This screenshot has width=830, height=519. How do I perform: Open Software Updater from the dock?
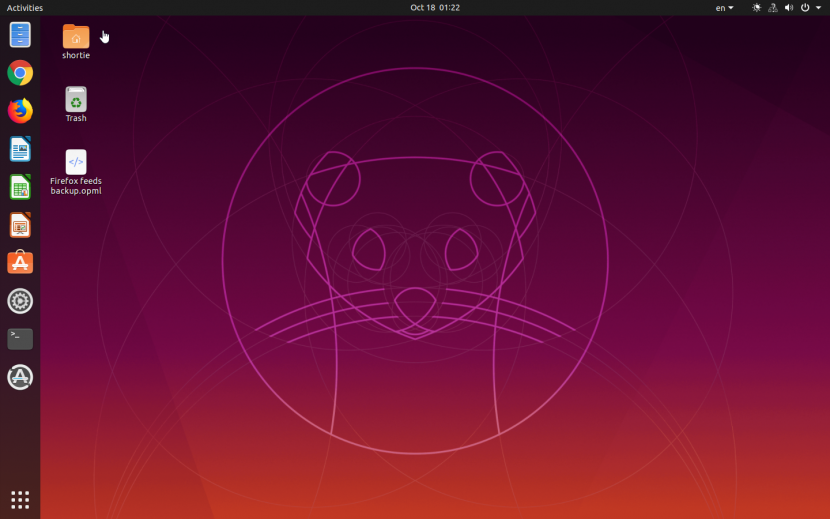click(20, 377)
